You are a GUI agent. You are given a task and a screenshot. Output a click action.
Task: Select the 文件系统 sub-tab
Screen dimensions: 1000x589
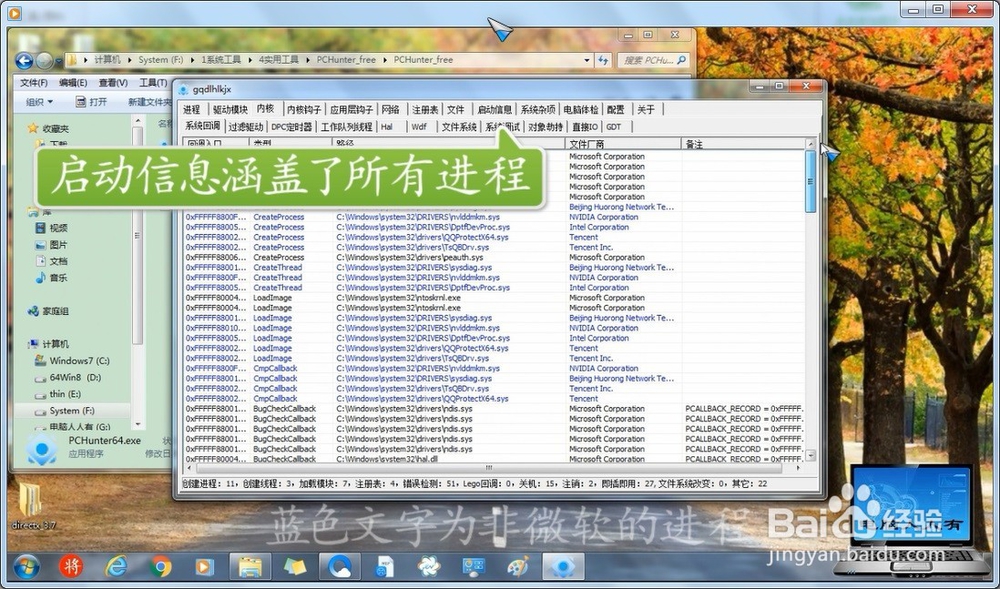(x=459, y=127)
